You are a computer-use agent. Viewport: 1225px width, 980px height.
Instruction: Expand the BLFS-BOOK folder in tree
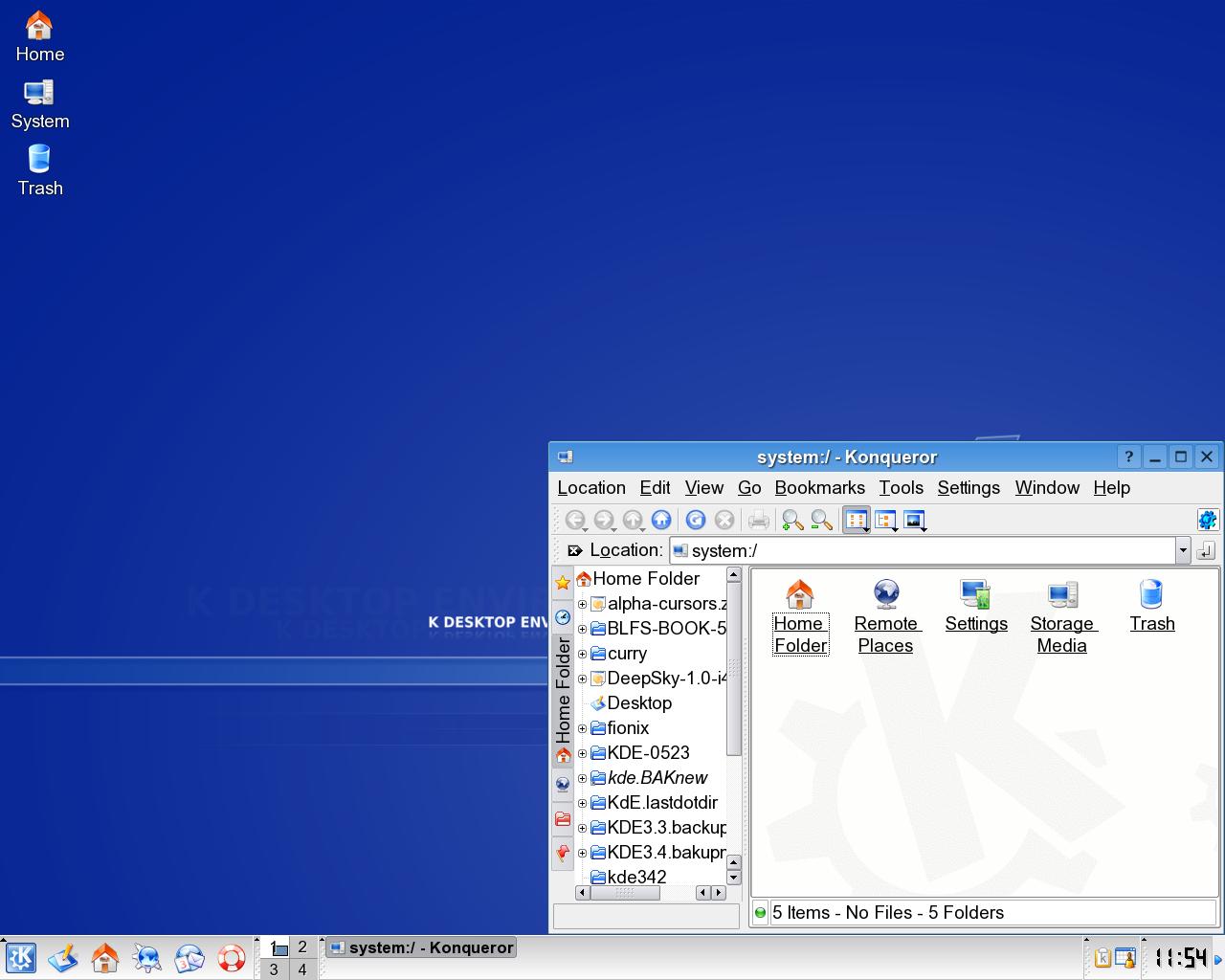point(582,629)
